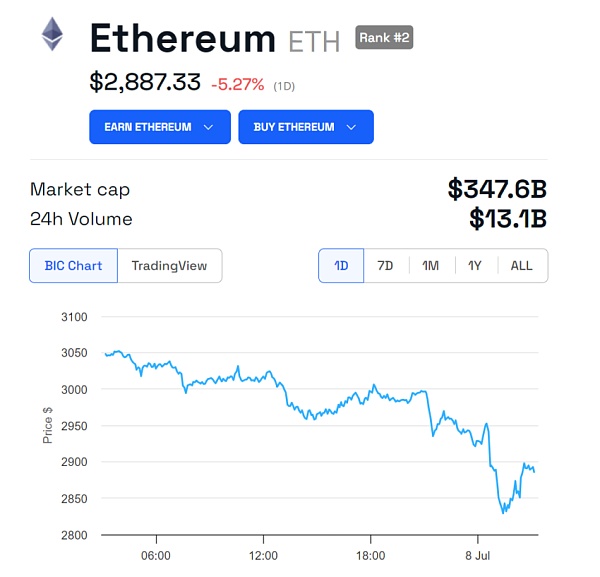Click the ETH ticker symbol

tap(313, 42)
